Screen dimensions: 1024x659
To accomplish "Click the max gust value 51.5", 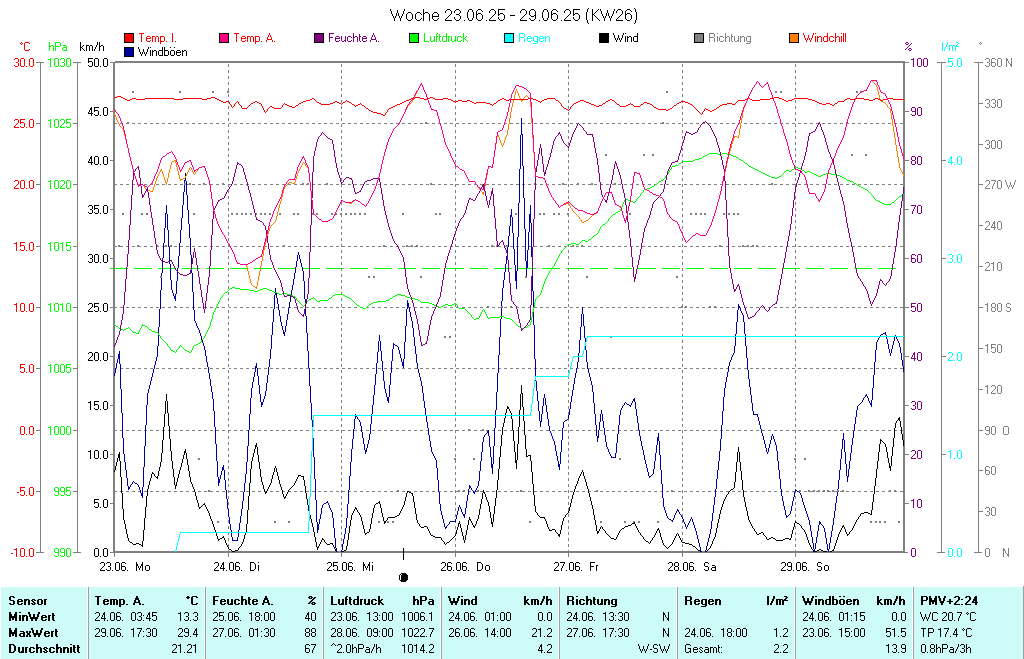I will tap(896, 633).
